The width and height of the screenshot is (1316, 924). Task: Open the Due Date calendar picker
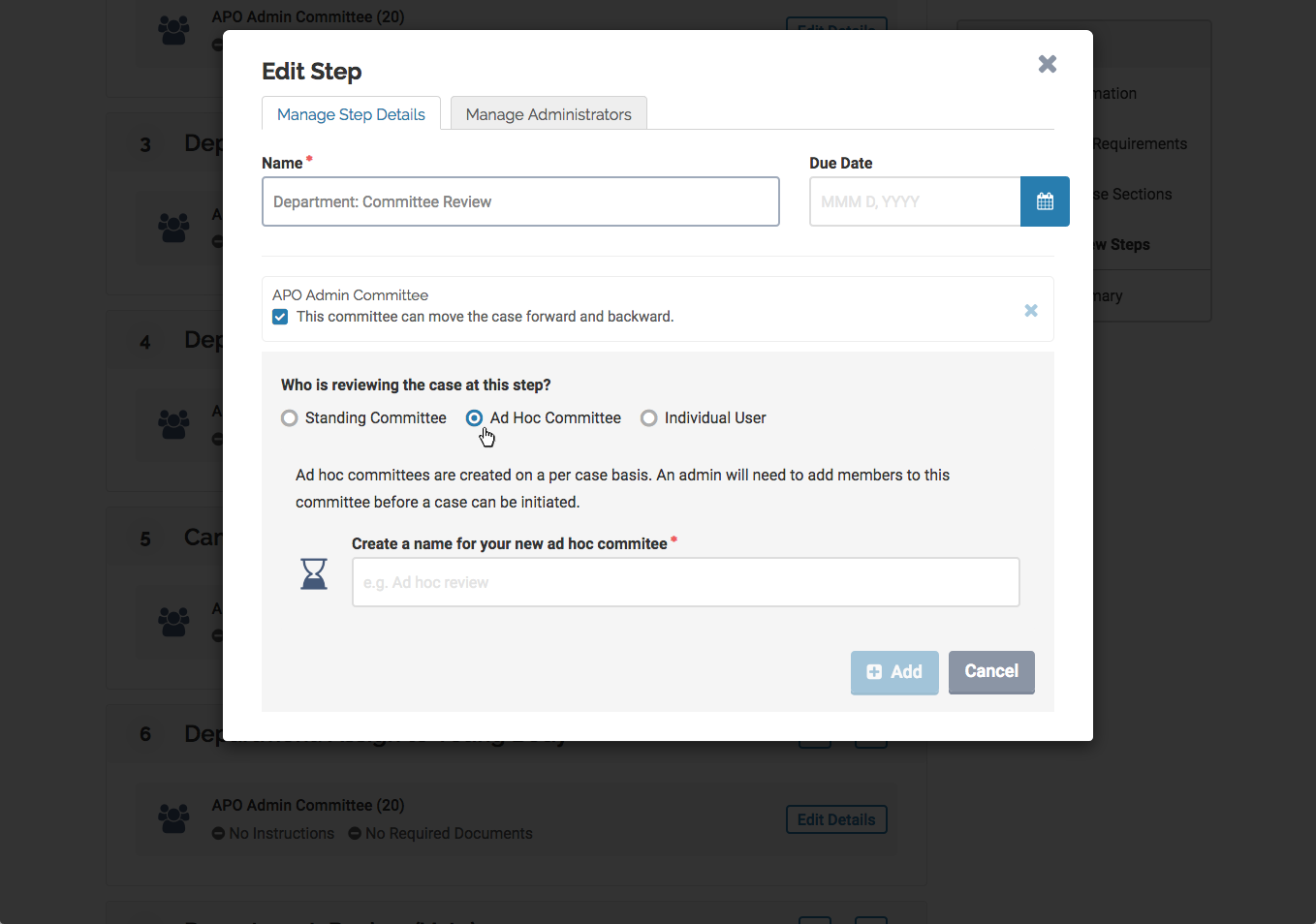(x=1045, y=201)
